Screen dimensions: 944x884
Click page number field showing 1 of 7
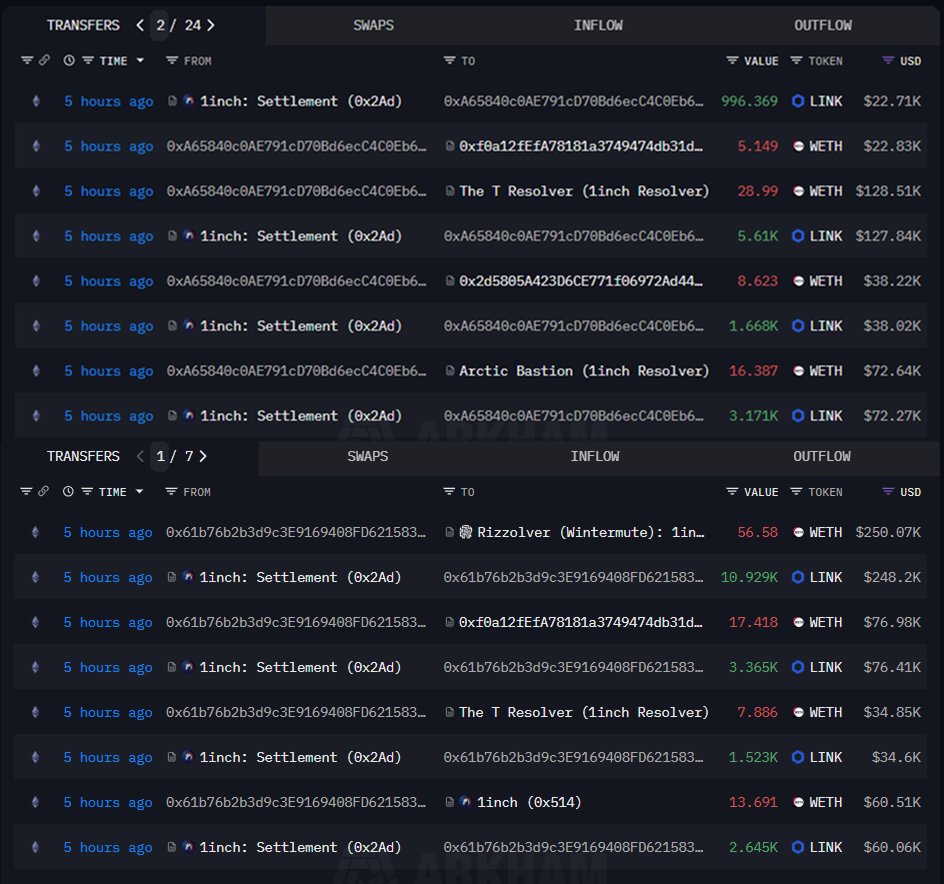[x=160, y=456]
